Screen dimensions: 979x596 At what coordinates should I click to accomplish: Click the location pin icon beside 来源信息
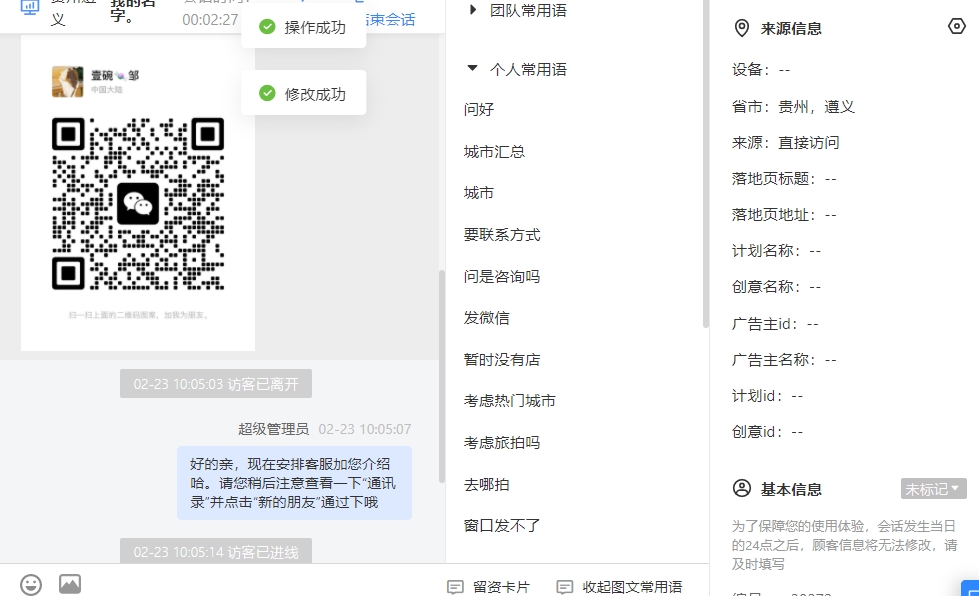(741, 28)
